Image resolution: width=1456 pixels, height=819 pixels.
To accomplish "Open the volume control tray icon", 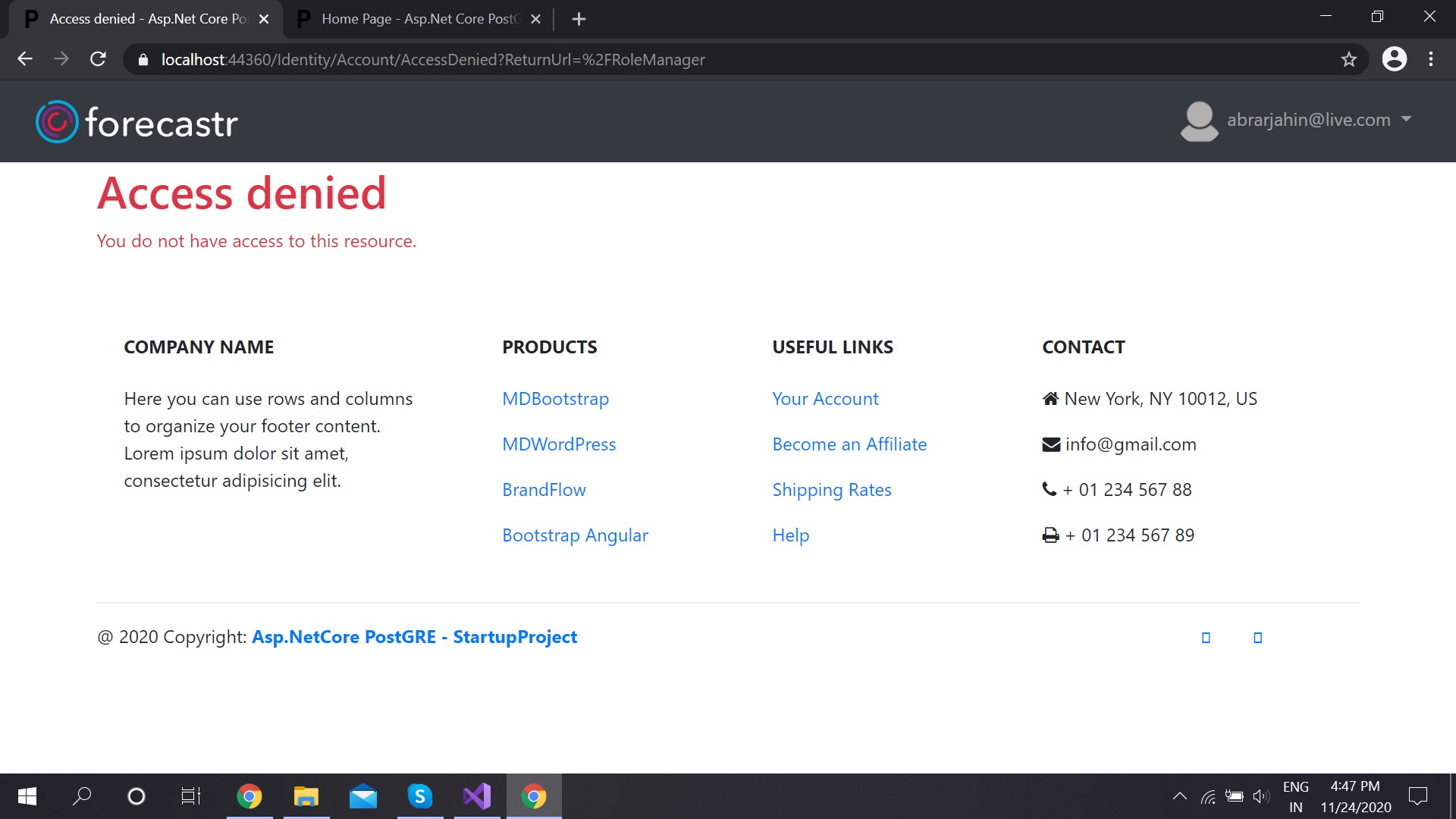I will click(1260, 796).
